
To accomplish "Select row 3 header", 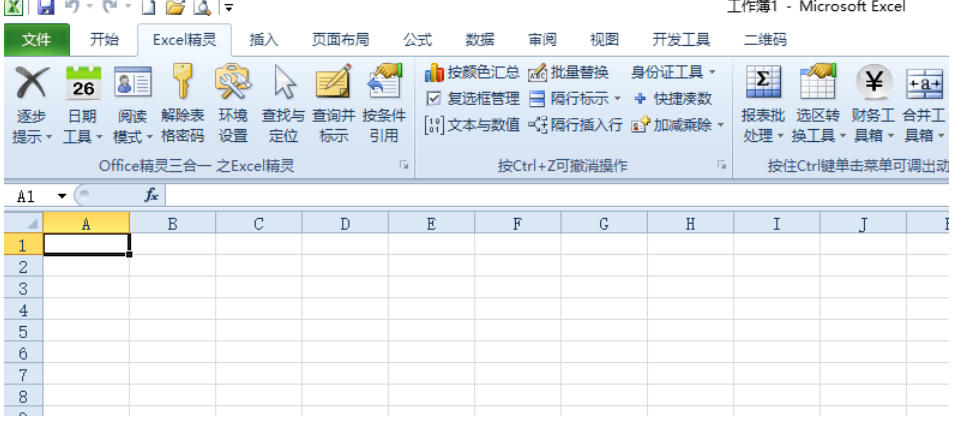I will pos(24,289).
